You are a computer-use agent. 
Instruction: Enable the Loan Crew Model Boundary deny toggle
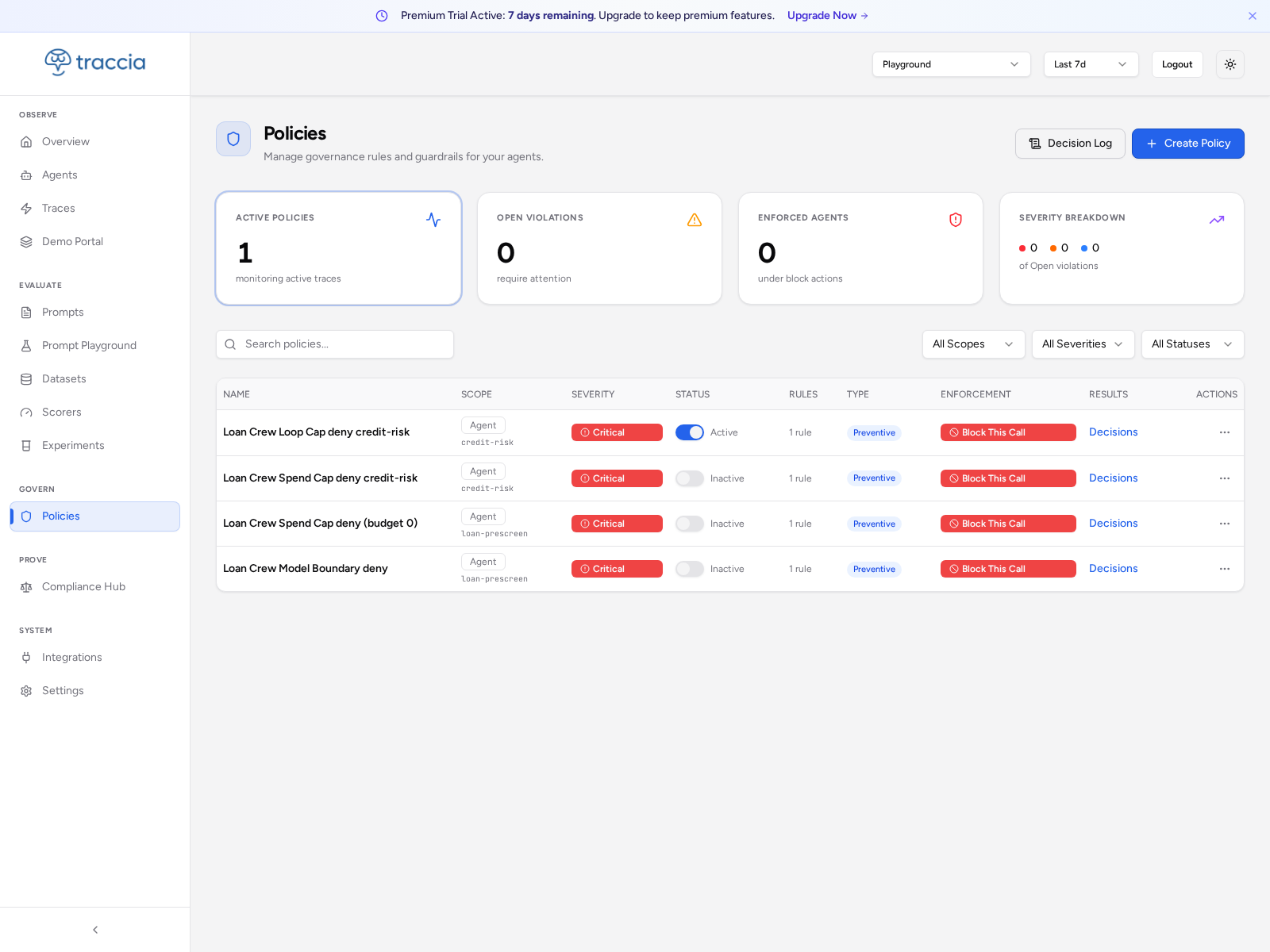(690, 569)
